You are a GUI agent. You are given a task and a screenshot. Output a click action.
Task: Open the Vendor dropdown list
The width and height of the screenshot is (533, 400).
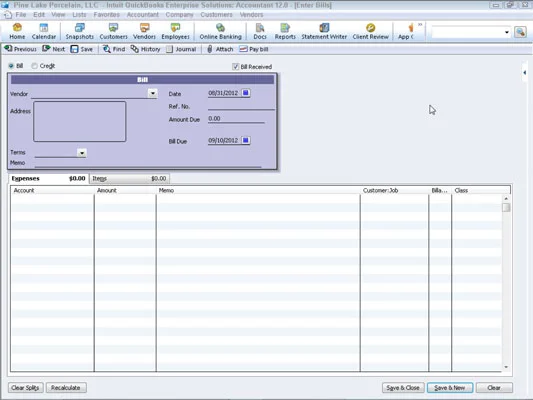coord(153,93)
